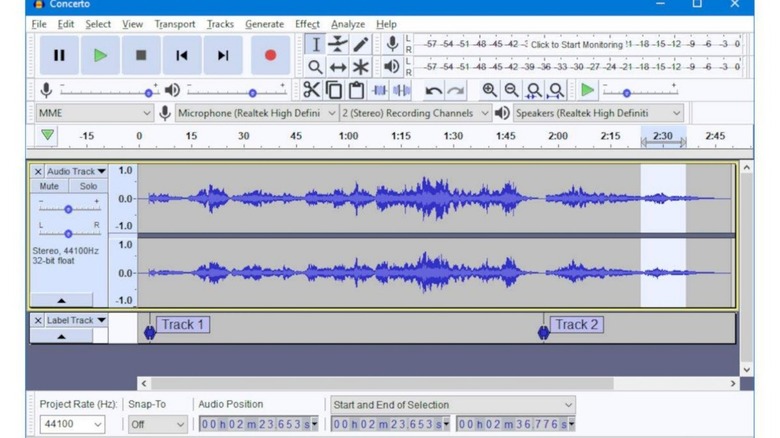Click the Zoom In magnifier
The width and height of the screenshot is (780, 438).
[489, 90]
